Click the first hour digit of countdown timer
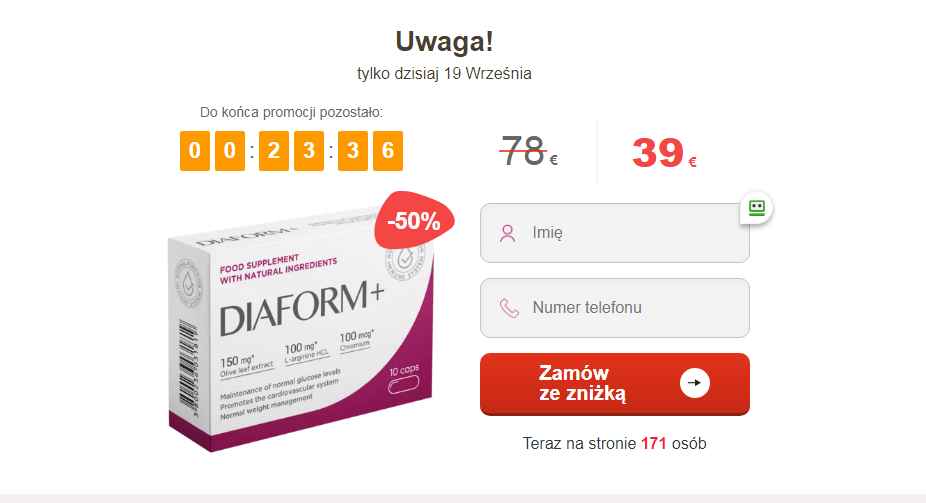926x503 pixels. (195, 151)
